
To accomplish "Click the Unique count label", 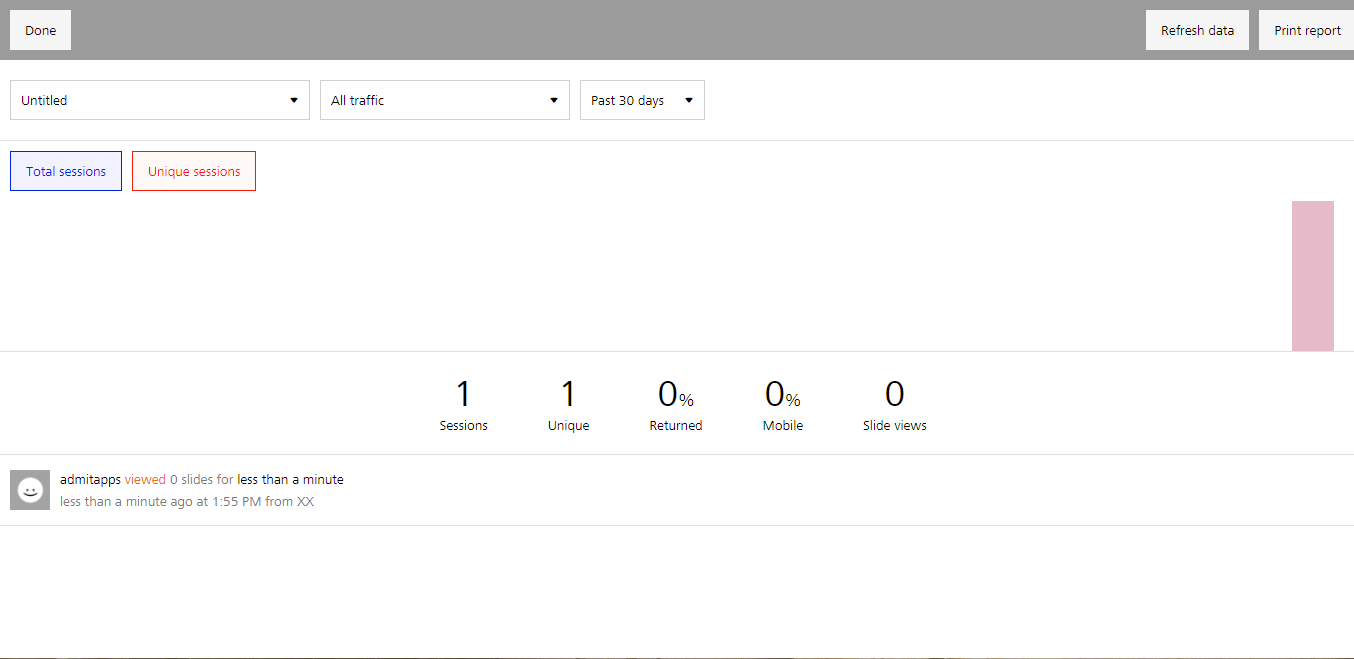I will [x=568, y=426].
